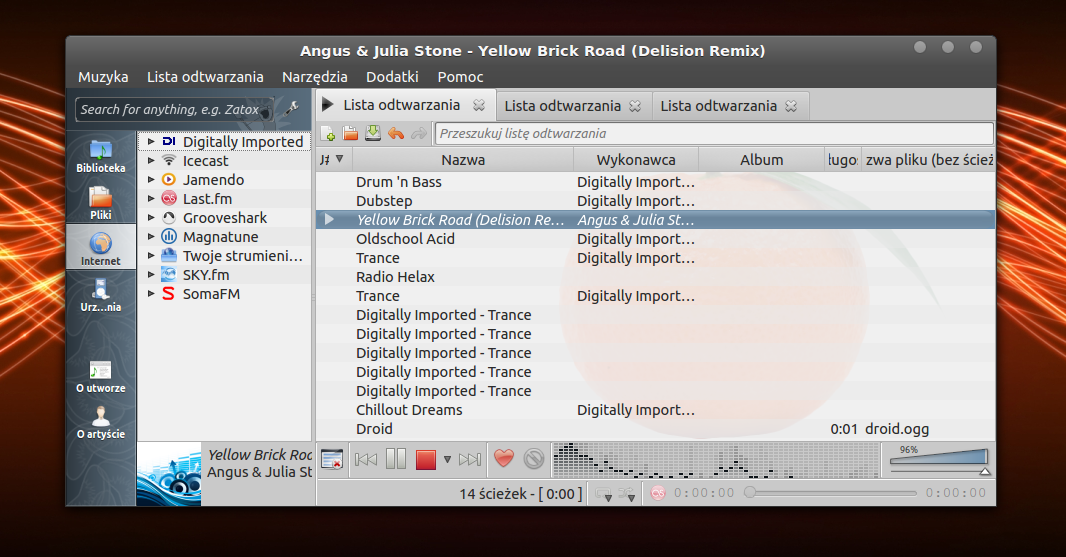1066x557 pixels.
Task: Sort by the file name column header
Action: click(929, 160)
